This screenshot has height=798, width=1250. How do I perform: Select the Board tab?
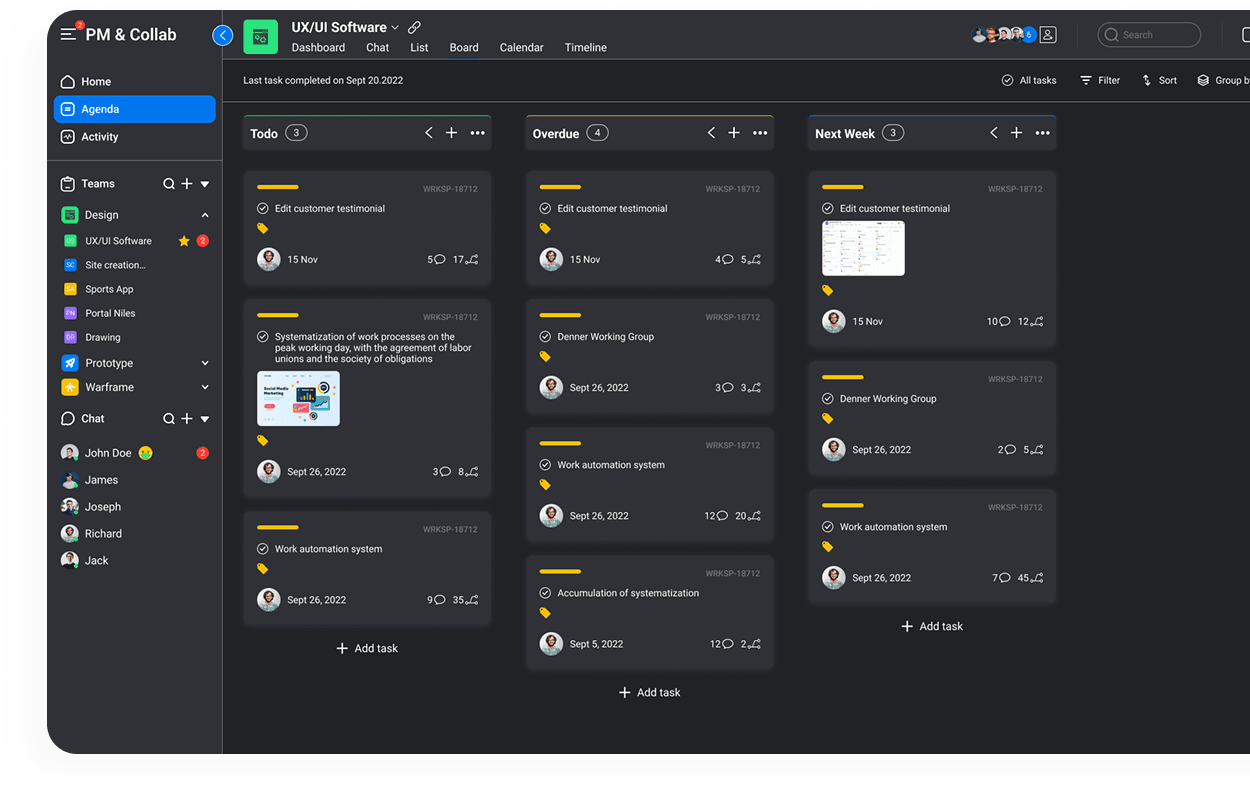(464, 48)
